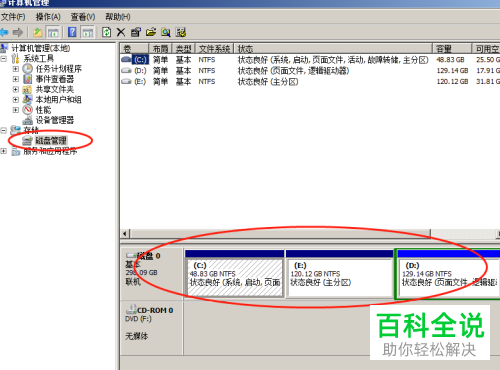Click the magnifier Explore icon in toolbar

[166, 32]
